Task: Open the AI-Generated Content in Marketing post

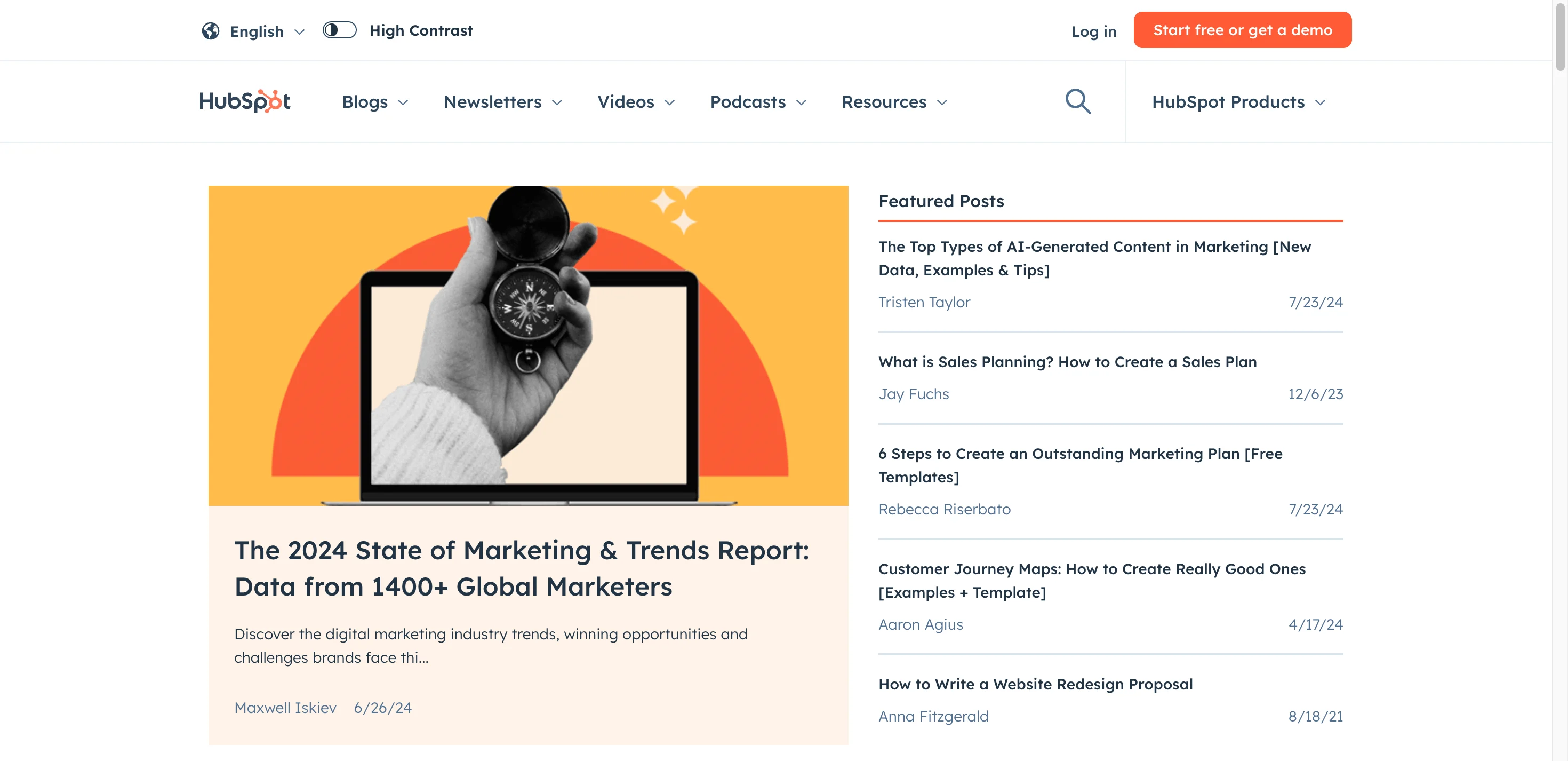Action: click(x=1094, y=258)
